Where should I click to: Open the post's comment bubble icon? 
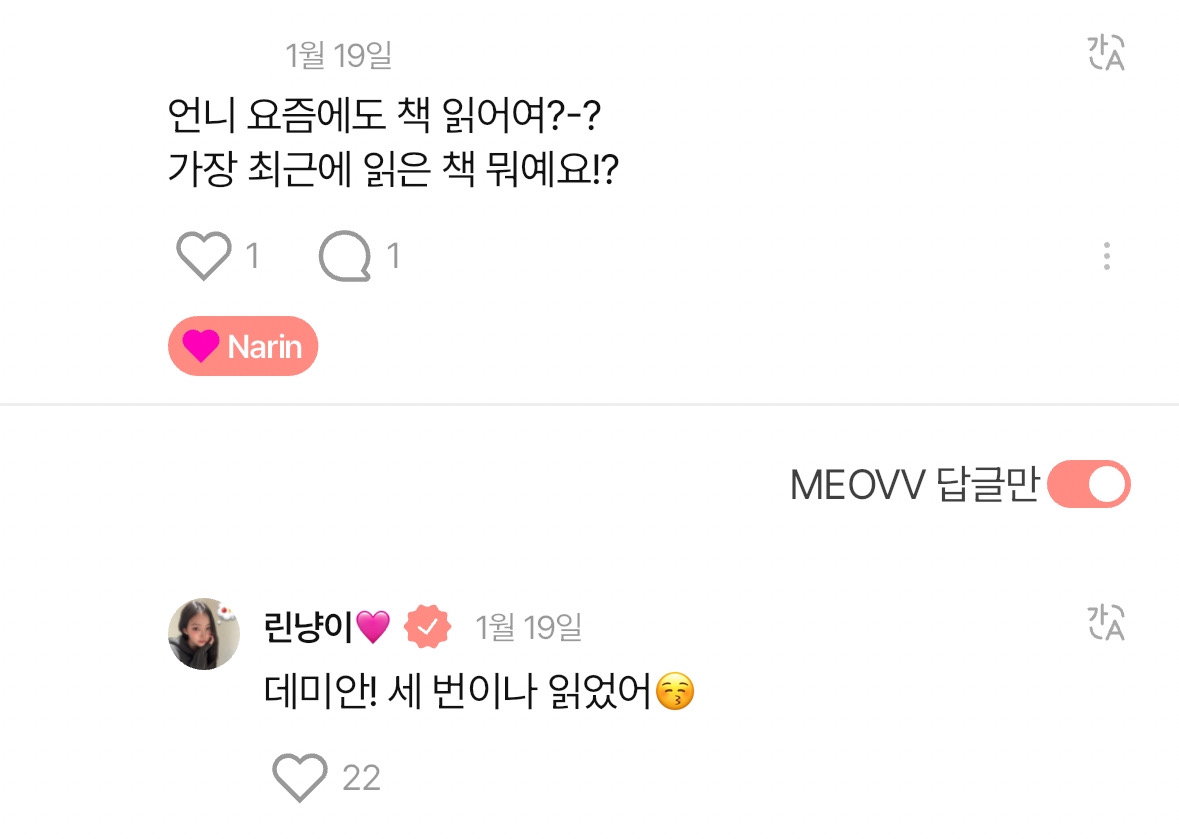344,256
